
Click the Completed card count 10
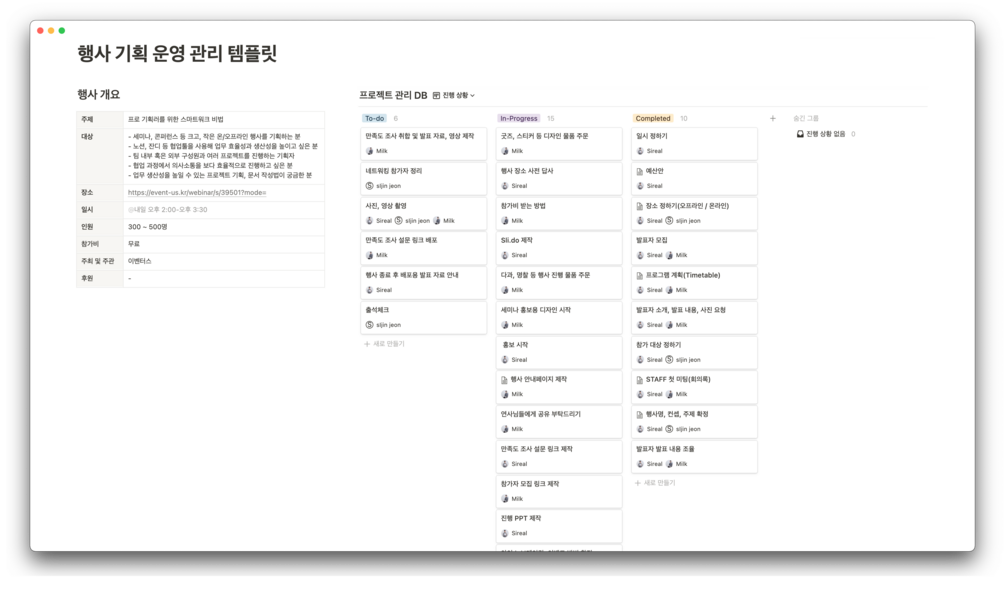684,119
